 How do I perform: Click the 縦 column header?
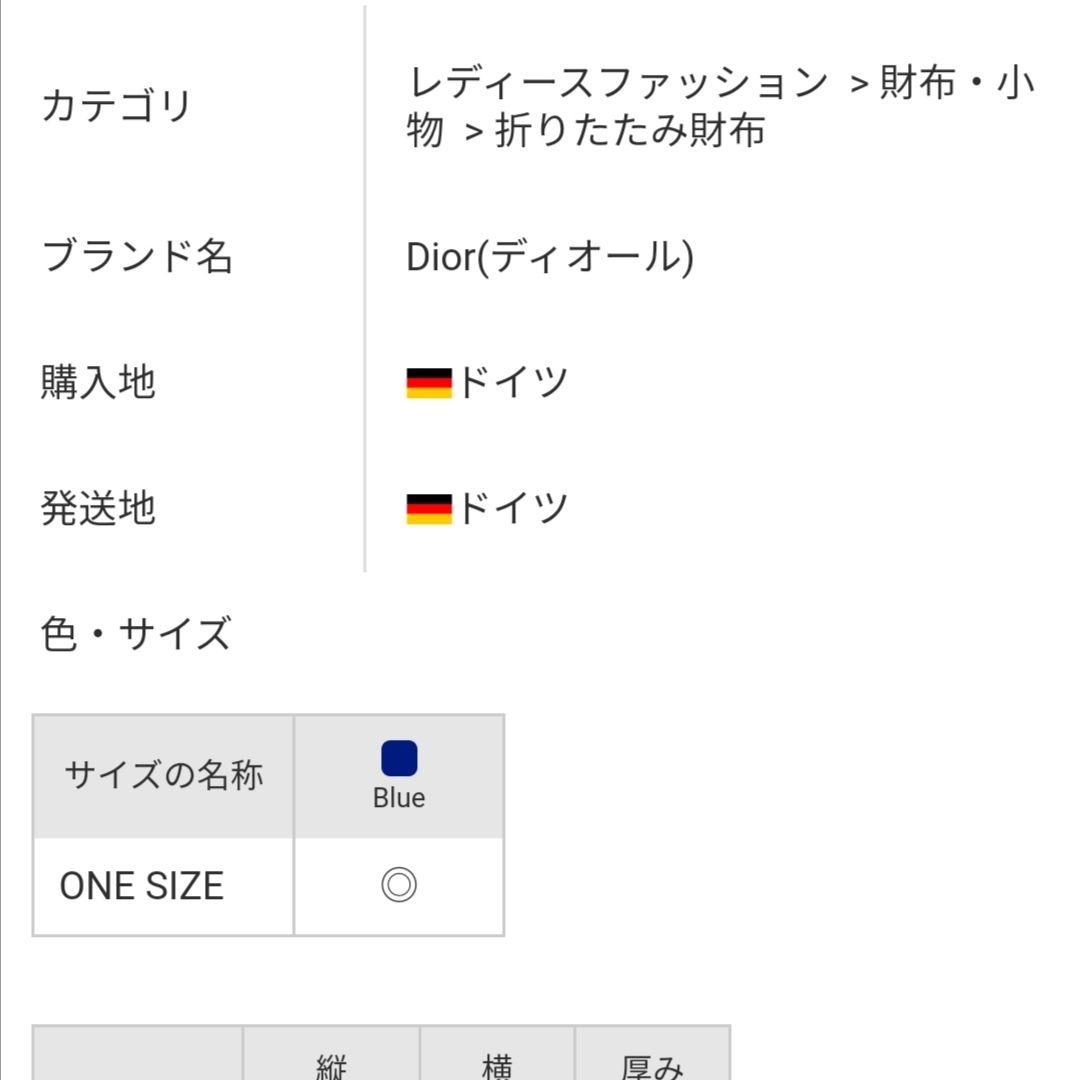click(x=331, y=1065)
